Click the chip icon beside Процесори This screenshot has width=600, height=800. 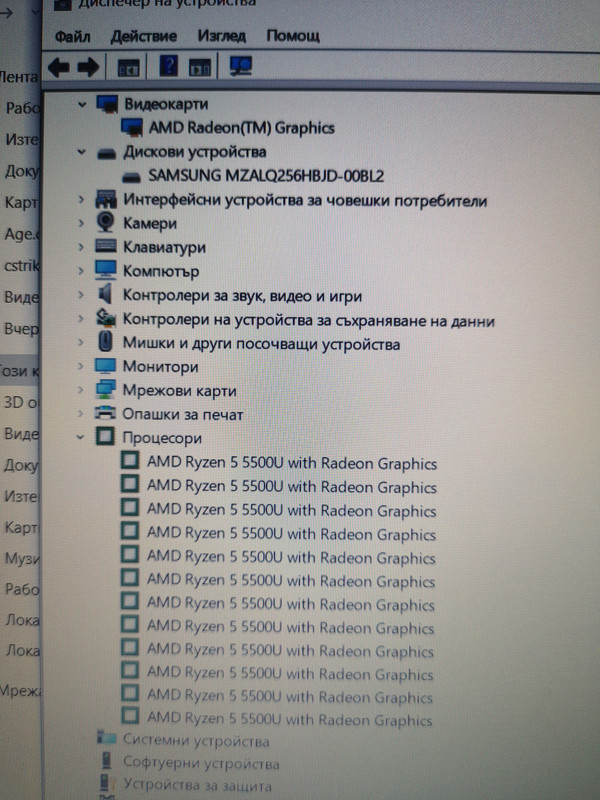(x=105, y=436)
